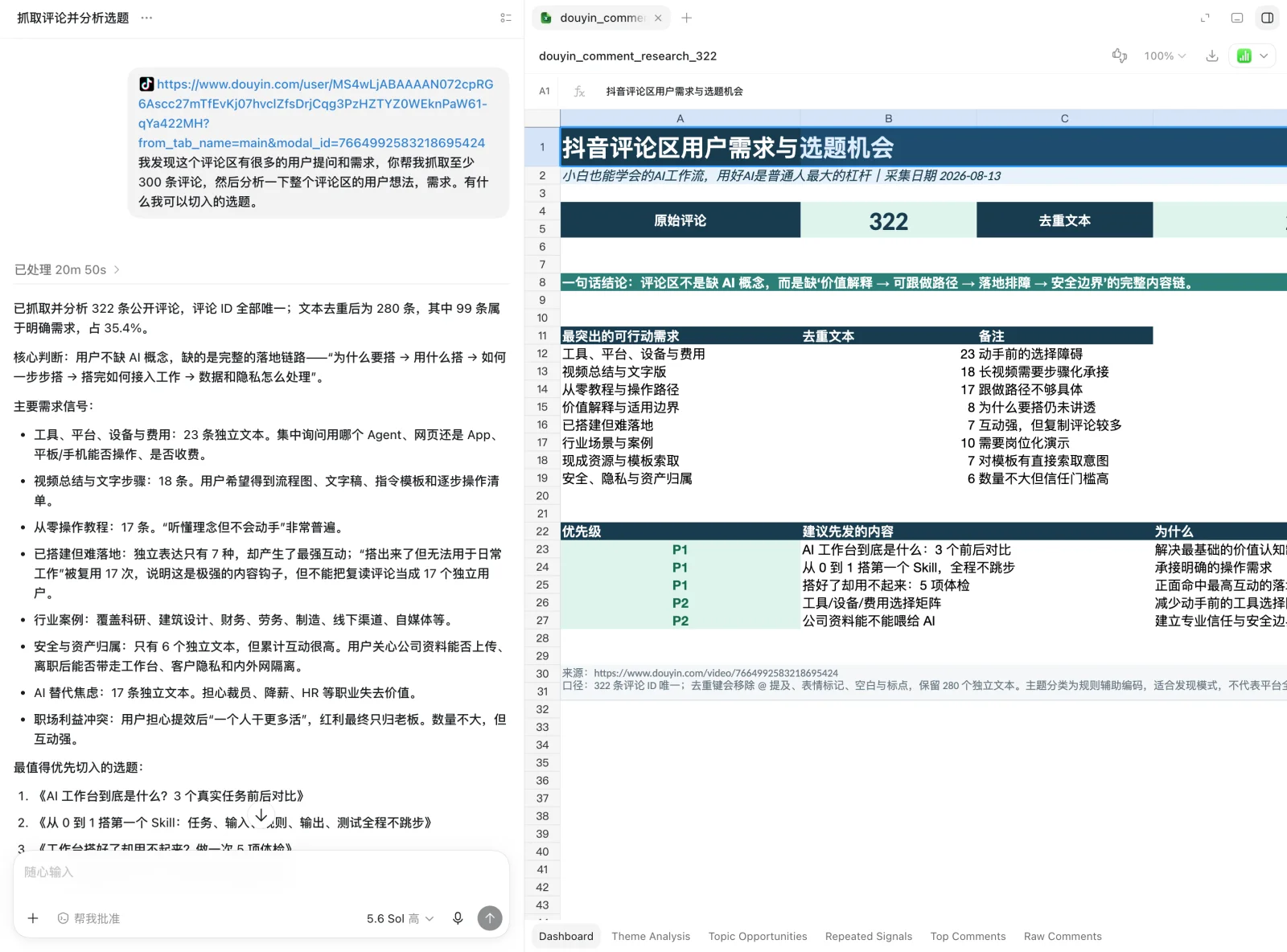This screenshot has width=1287, height=952.
Task: Open the Douyin user link in message
Action: pos(316,113)
